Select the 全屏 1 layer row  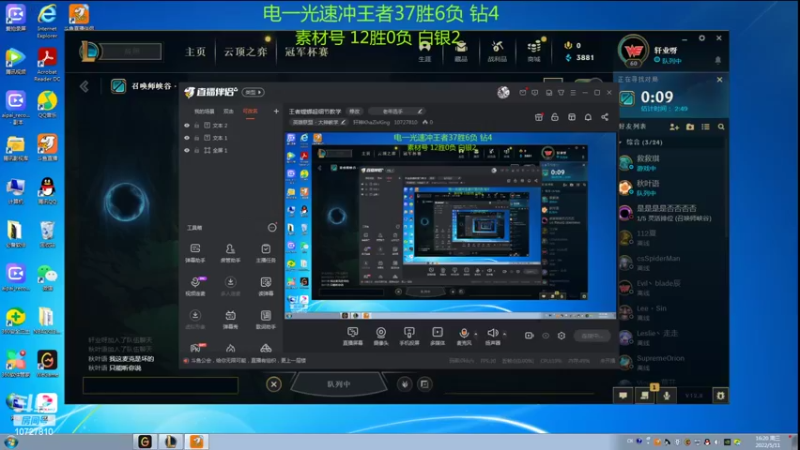(x=232, y=150)
